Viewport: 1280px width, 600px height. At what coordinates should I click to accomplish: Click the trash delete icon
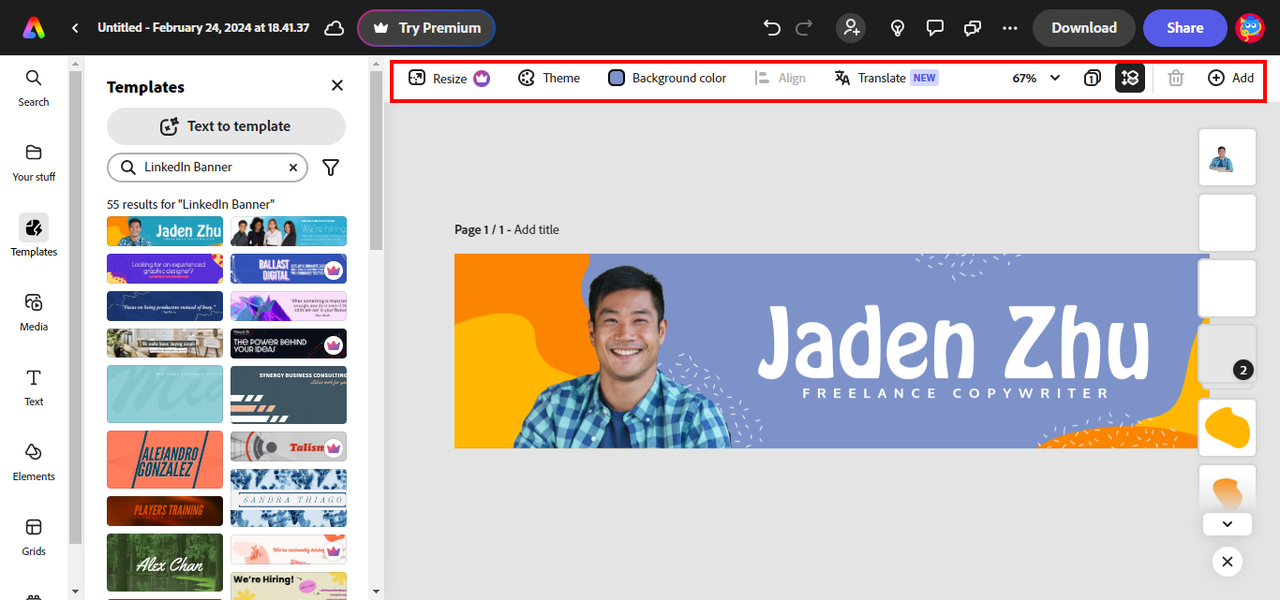(x=1176, y=78)
